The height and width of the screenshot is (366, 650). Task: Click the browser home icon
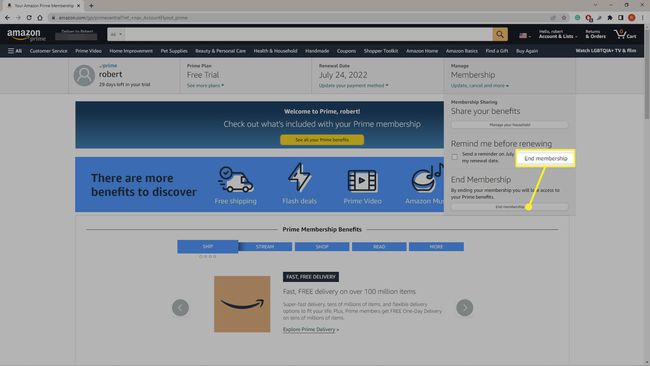click(x=40, y=17)
